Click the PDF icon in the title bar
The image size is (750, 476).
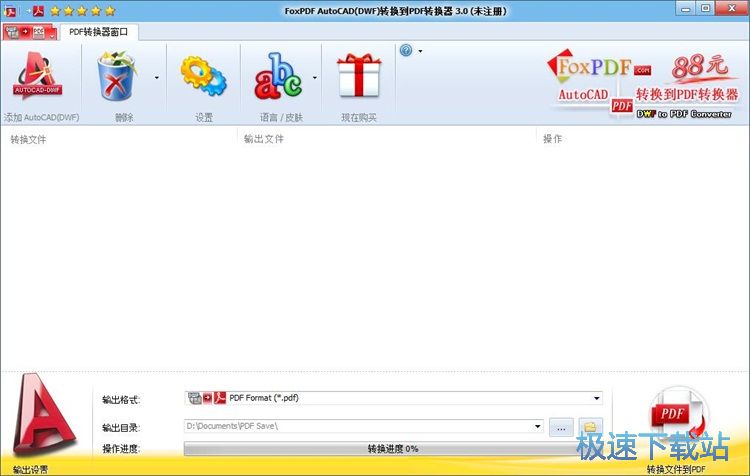tap(38, 11)
